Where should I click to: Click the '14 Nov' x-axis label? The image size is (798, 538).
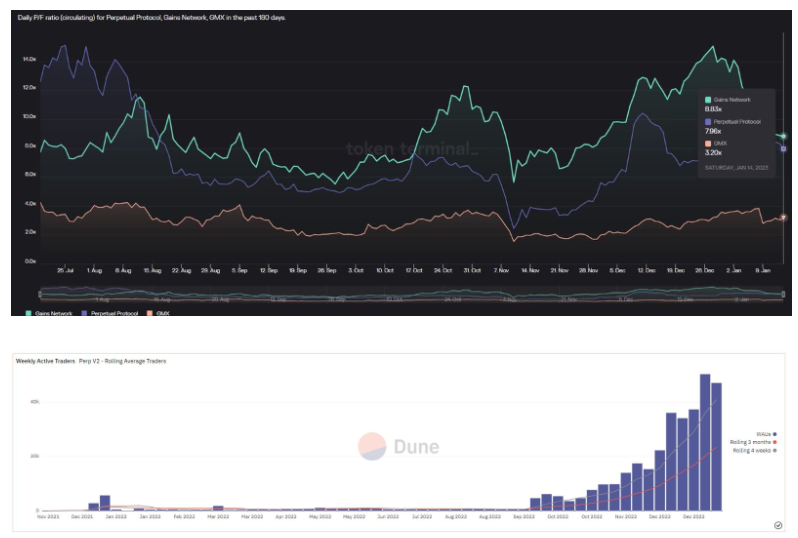pos(530,270)
